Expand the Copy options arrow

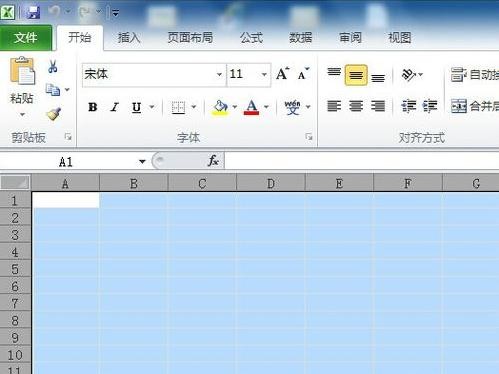point(67,89)
